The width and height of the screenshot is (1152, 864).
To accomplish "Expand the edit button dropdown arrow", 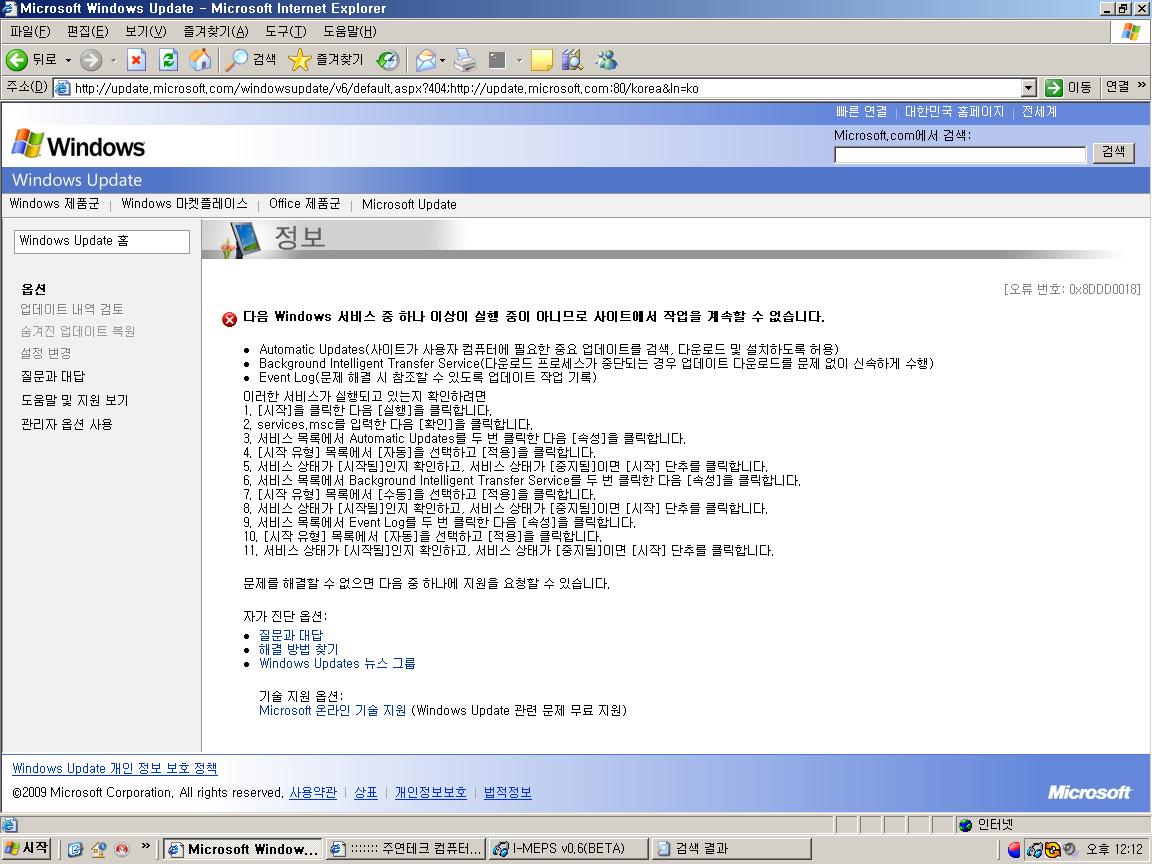I will pos(519,60).
